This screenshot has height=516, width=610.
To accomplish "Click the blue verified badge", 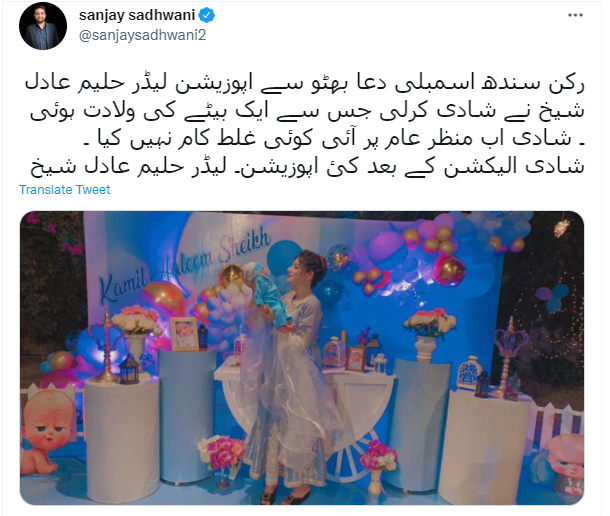I will pyautogui.click(x=207, y=16).
